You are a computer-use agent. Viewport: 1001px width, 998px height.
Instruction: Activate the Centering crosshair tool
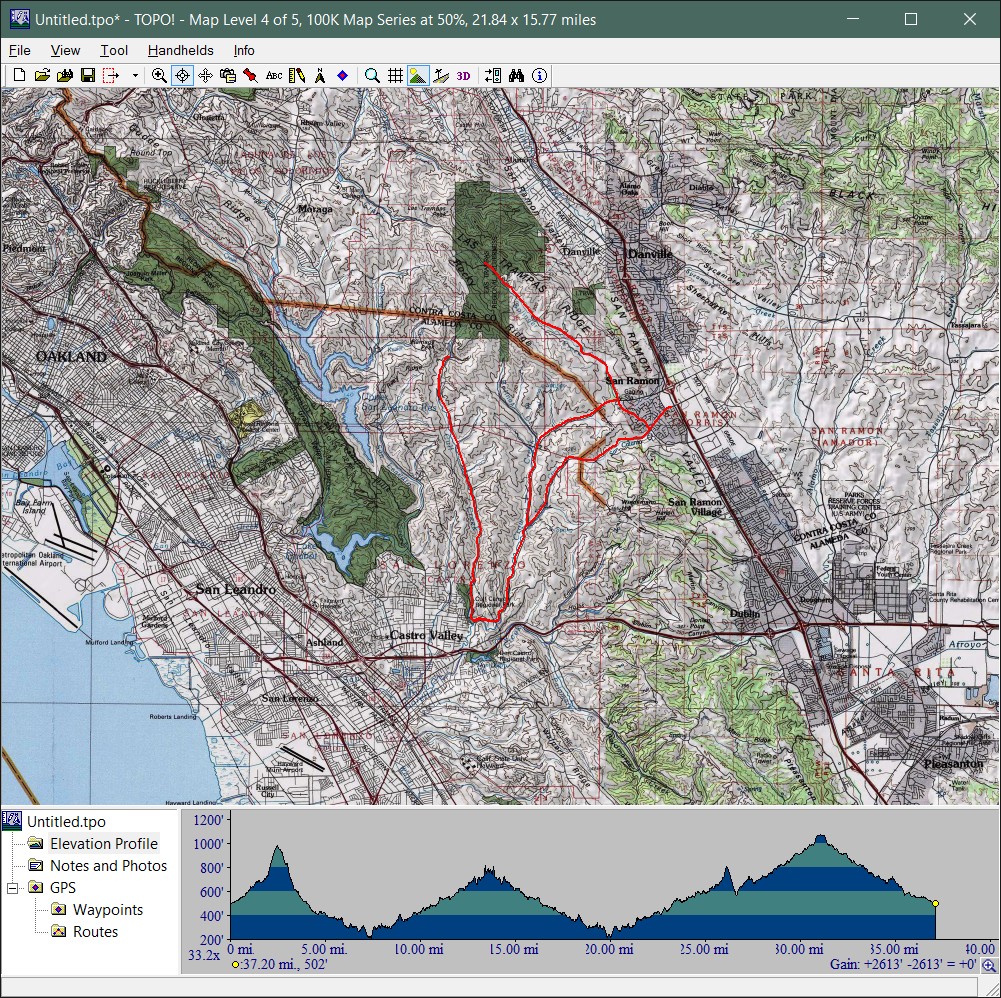[182, 75]
